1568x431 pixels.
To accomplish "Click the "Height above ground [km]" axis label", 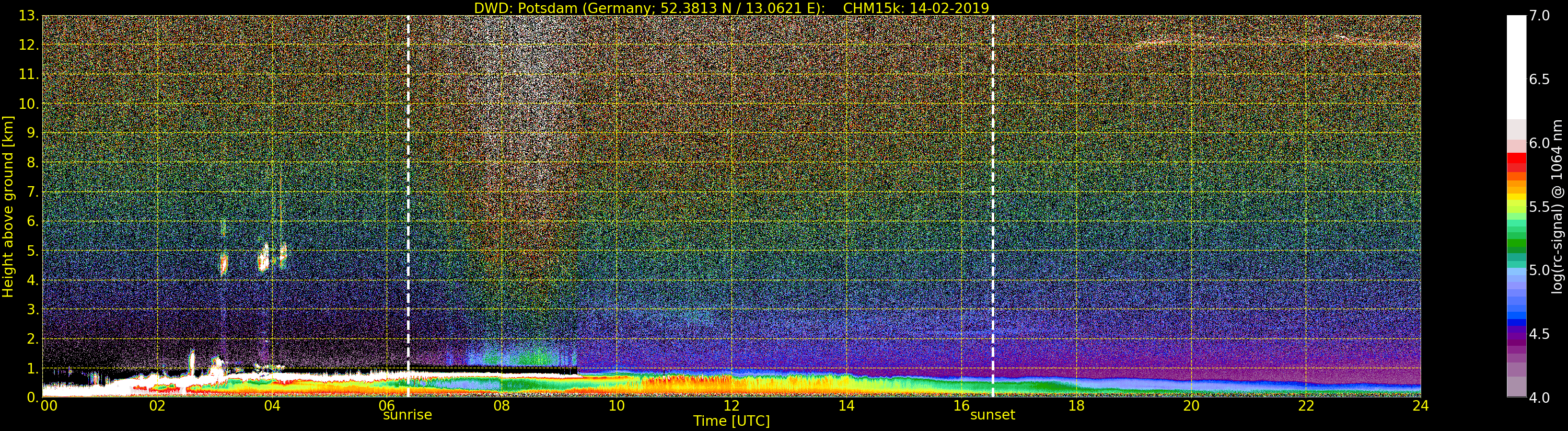I will tap(8, 207).
